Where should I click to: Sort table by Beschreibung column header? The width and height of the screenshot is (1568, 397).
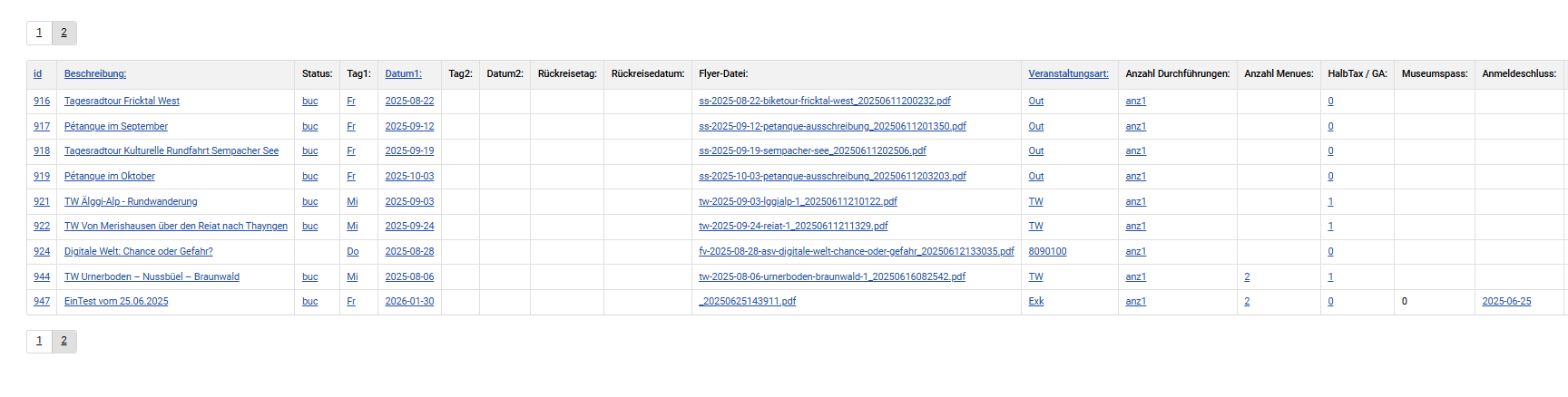tap(95, 73)
